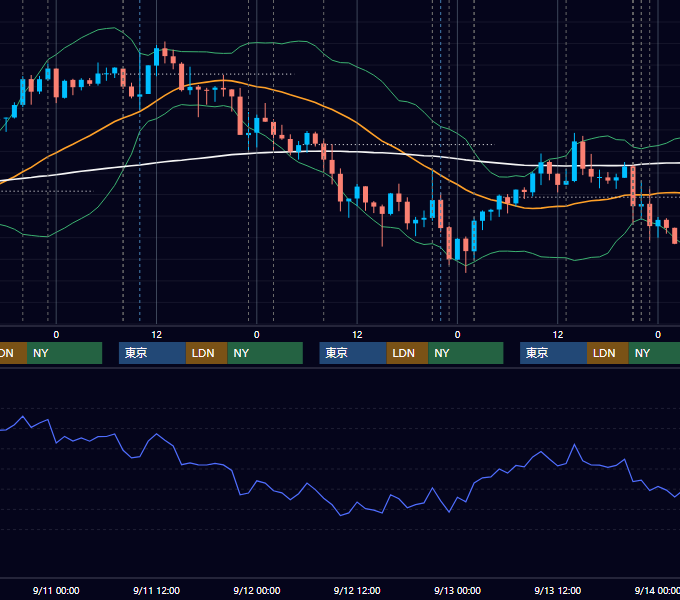Select the 東京 session block before 9/12 12:00
Viewport: 680px width, 600px height.
tap(353, 353)
